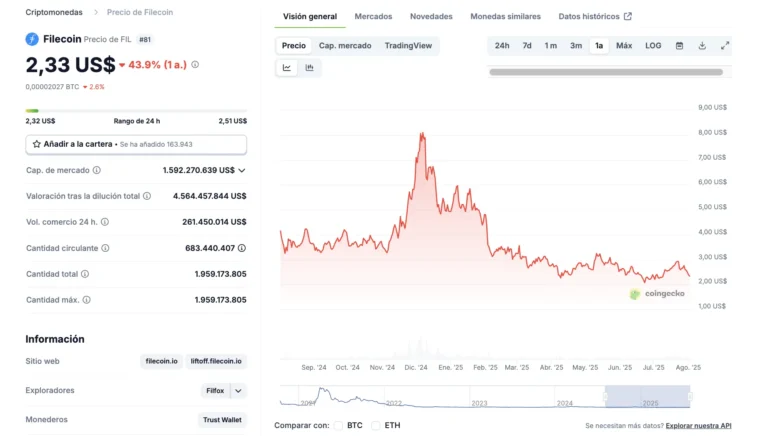Click the Filecoin logo icon
Viewport: 768px width, 436px height.
[32, 39]
